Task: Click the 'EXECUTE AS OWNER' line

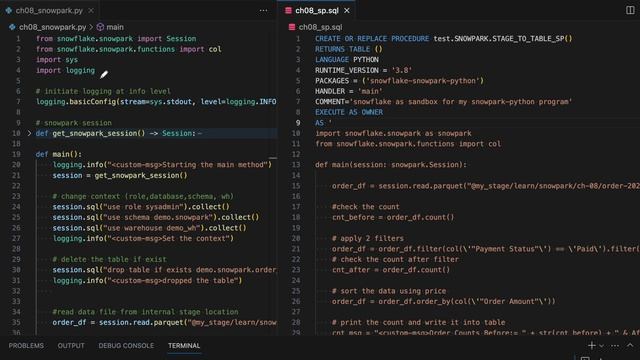Action: pyautogui.click(x=349, y=112)
